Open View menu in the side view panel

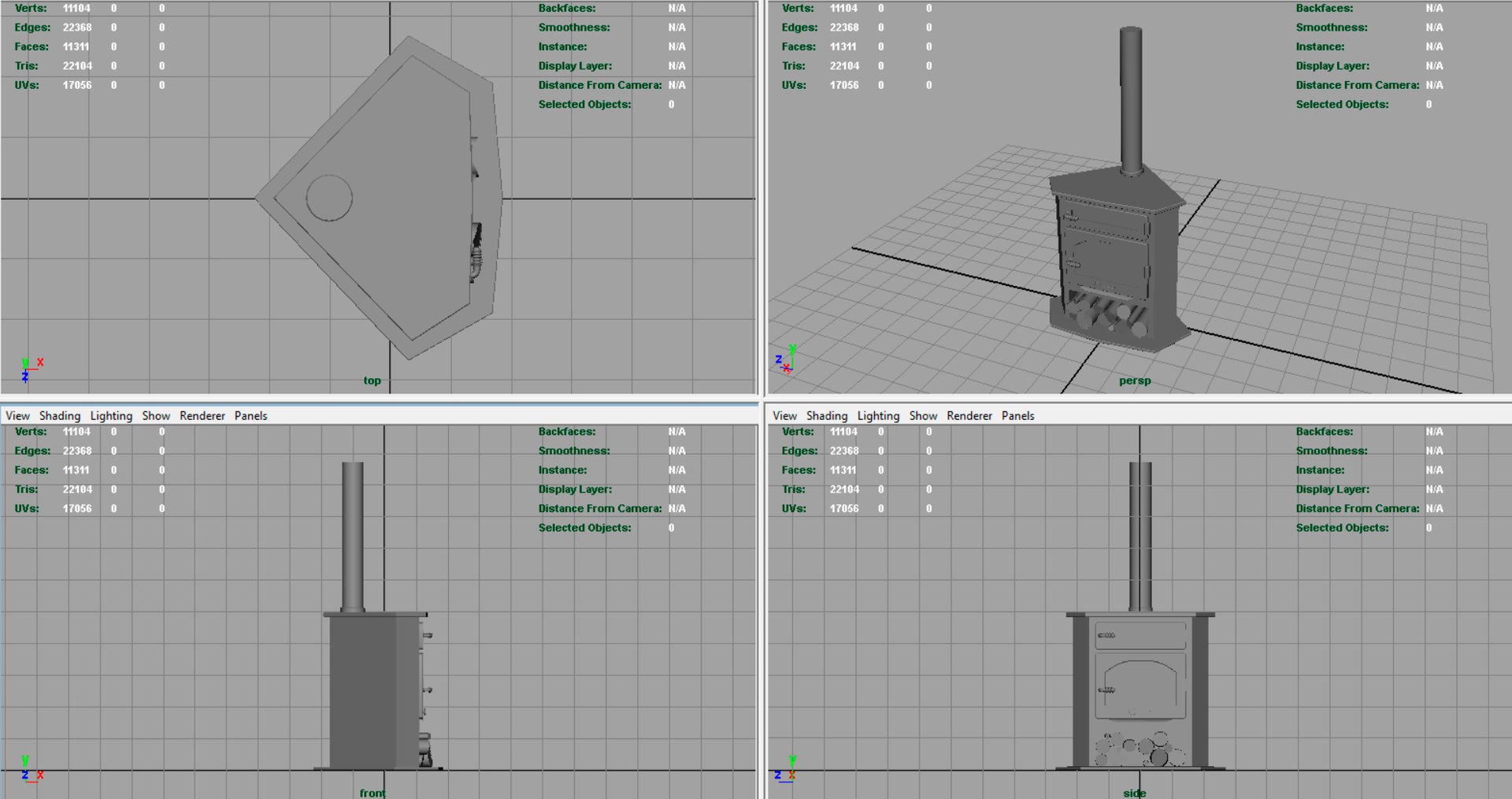point(784,415)
